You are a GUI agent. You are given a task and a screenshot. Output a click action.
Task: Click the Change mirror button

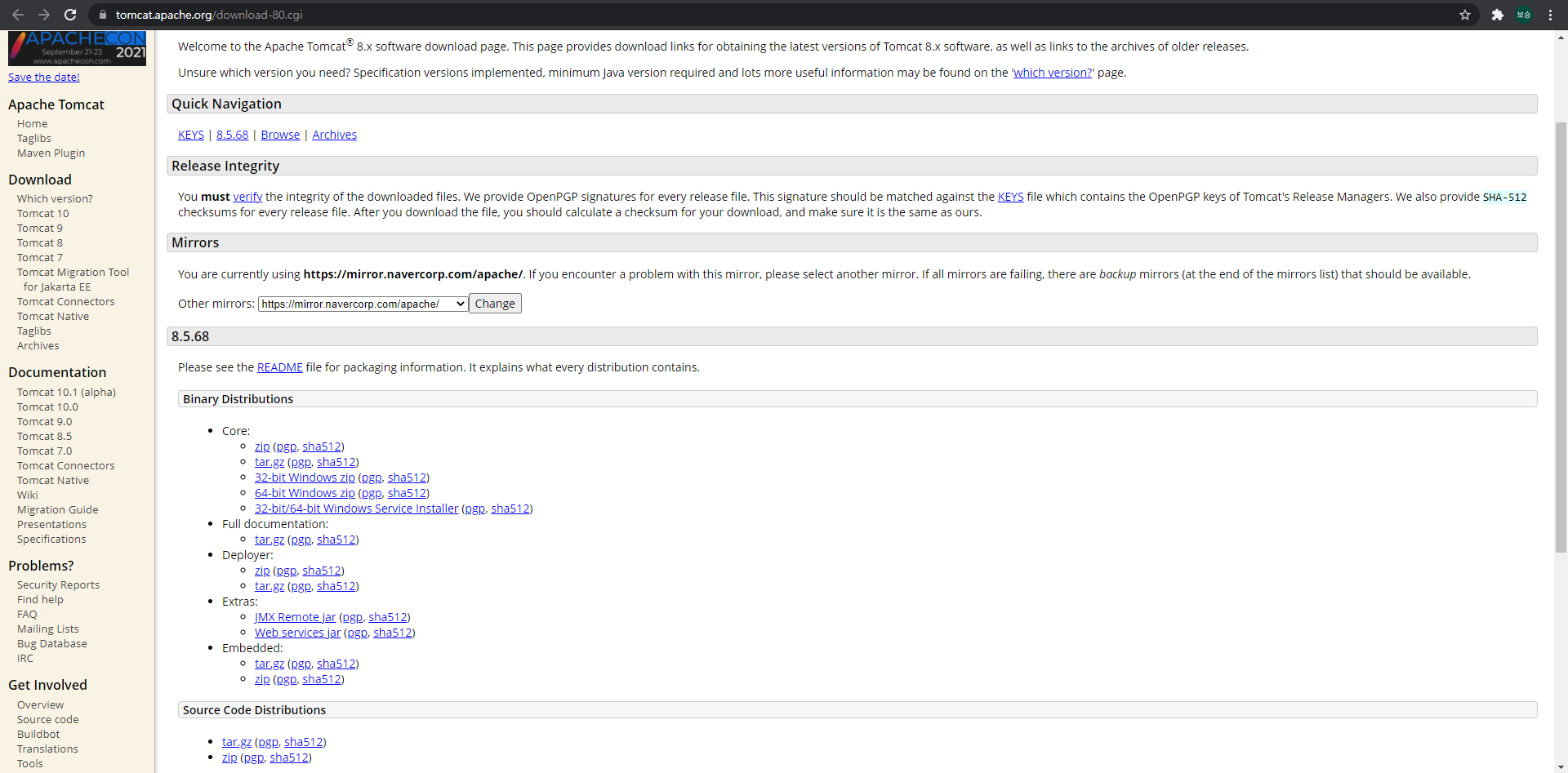(x=495, y=304)
